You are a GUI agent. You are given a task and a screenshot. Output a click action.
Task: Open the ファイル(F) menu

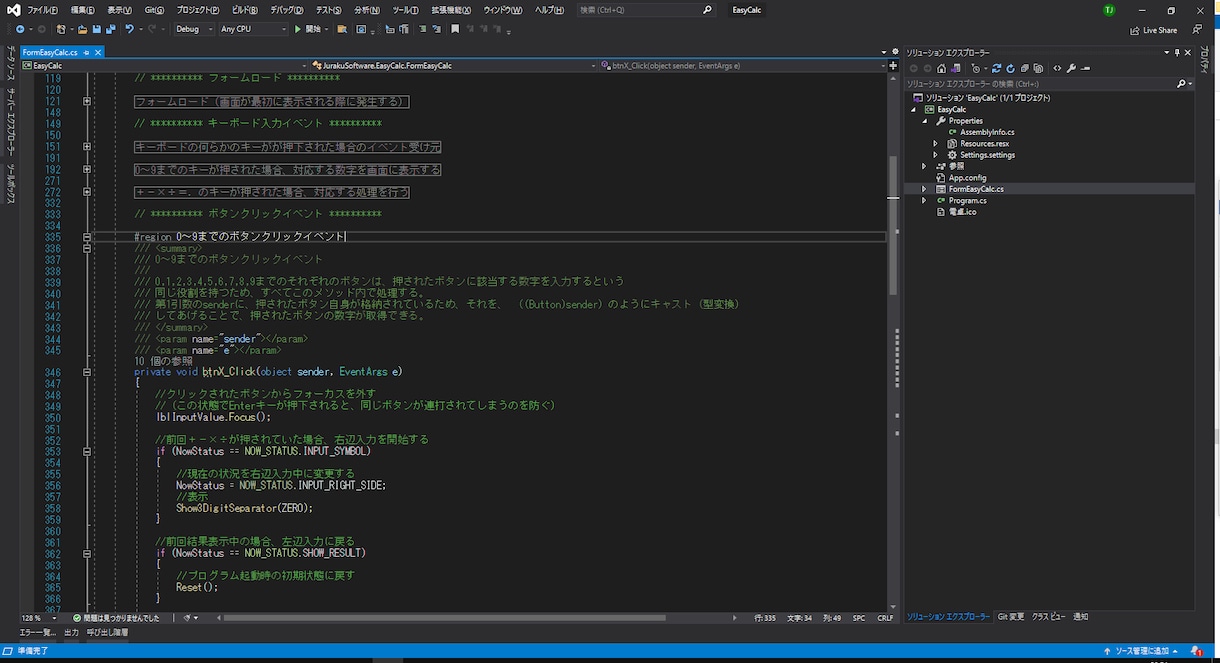(x=42, y=10)
